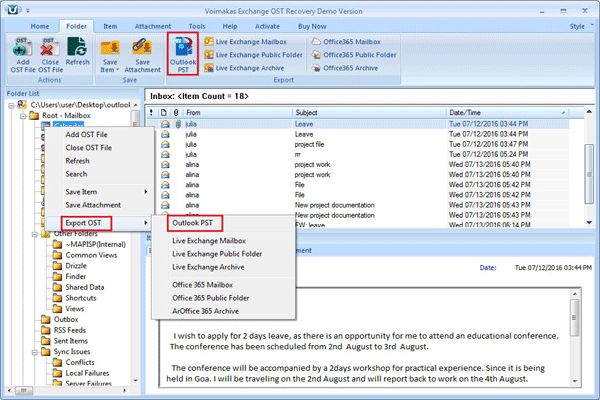This screenshot has height=400, width=600.
Task: Choose Close OST File in context menu
Action: pos(99,148)
